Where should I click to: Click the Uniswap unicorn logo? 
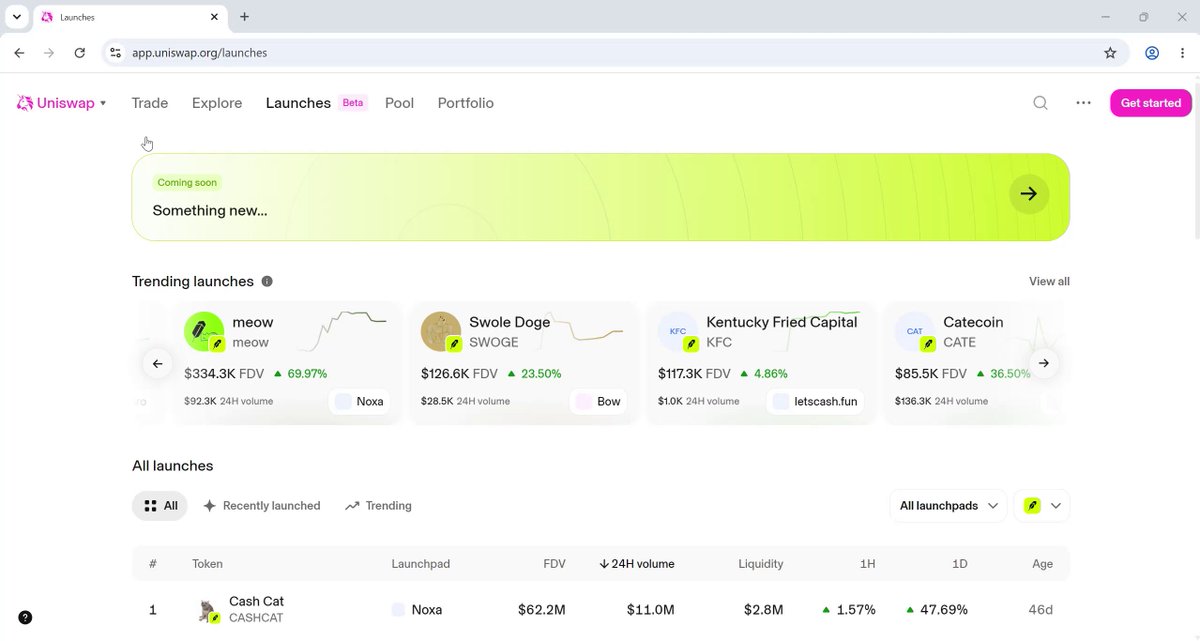click(x=25, y=103)
